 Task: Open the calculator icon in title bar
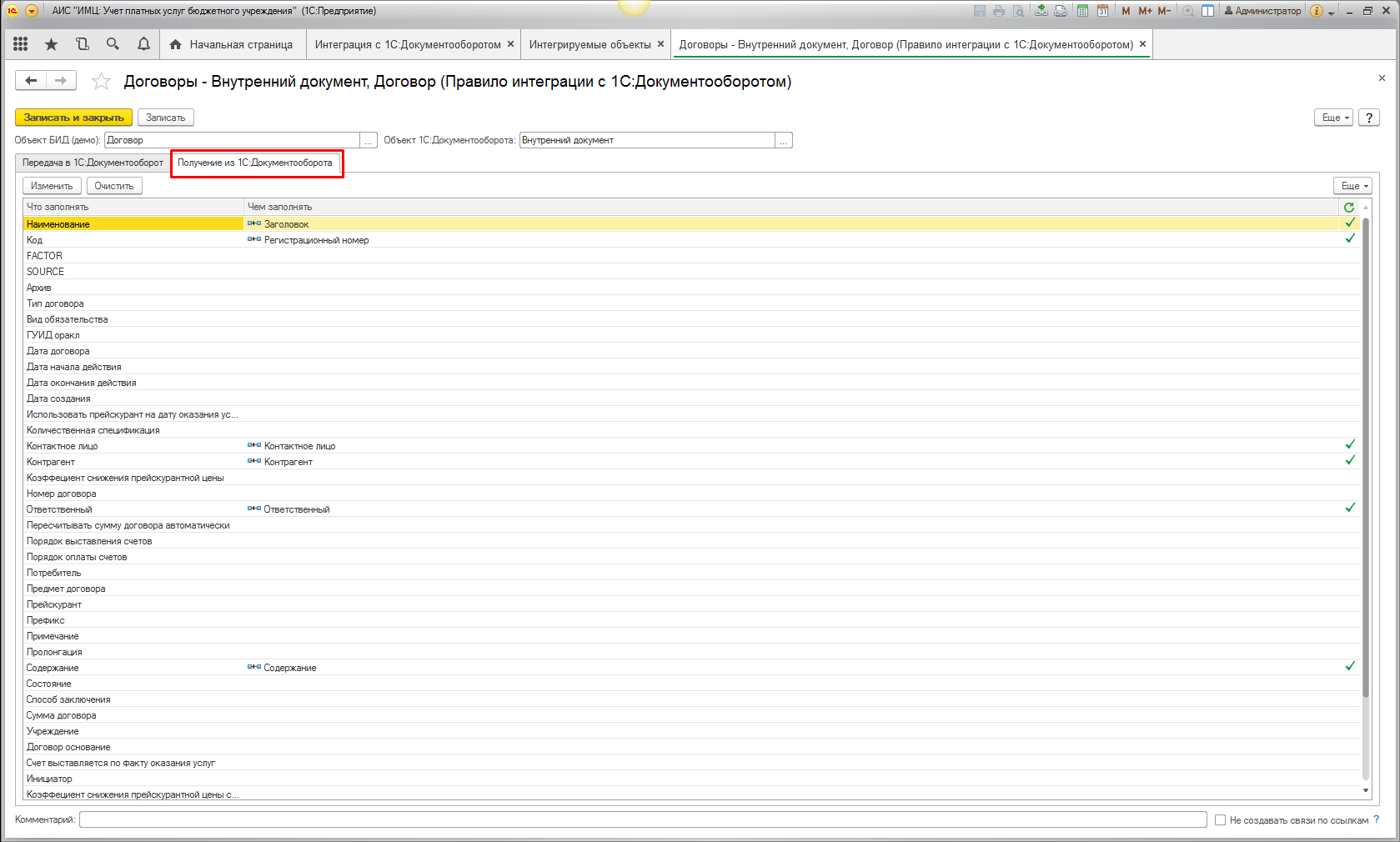1082,11
